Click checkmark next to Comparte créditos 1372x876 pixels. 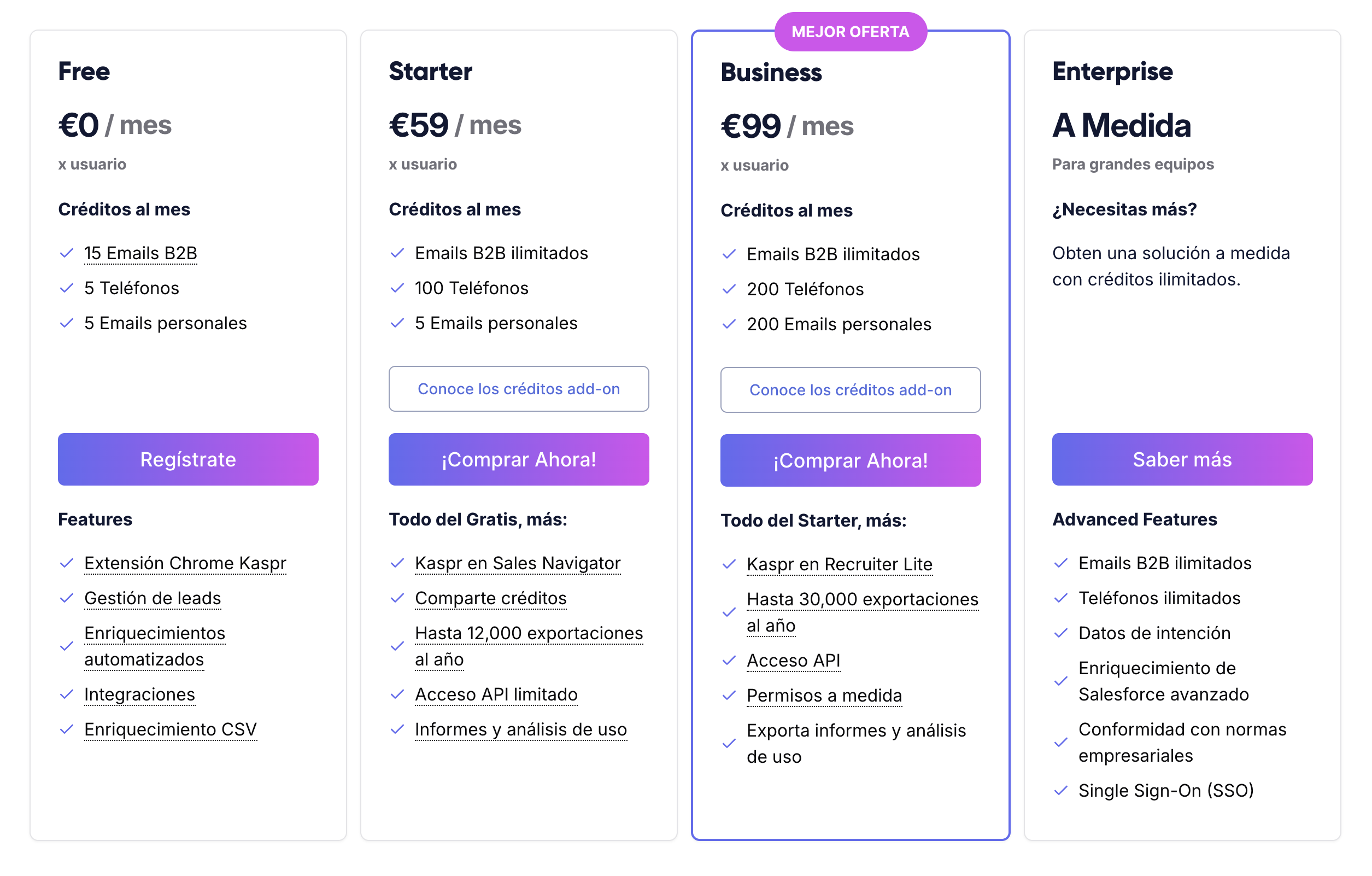[397, 598]
